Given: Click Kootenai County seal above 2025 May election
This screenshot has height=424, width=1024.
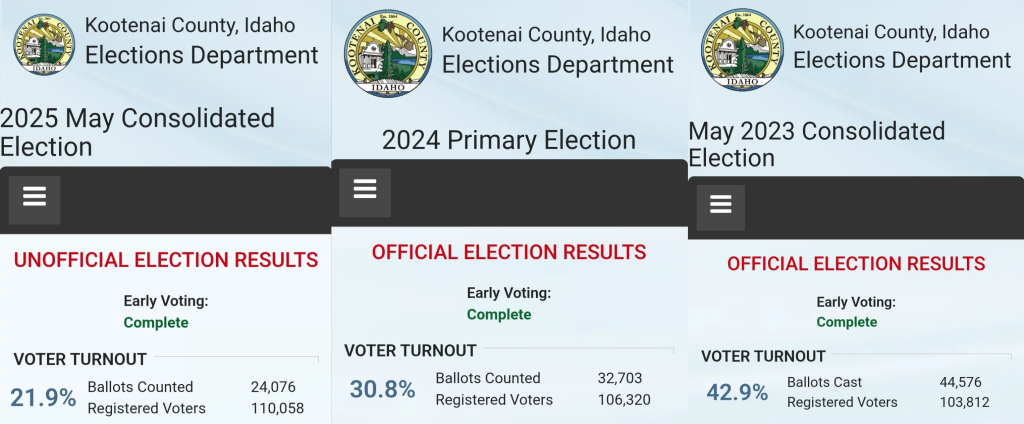Looking at the screenshot, I should (x=44, y=44).
